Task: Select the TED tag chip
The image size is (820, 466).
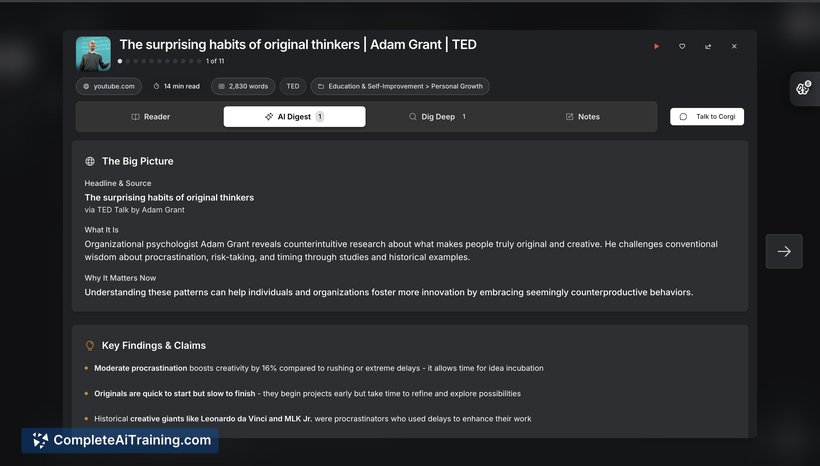Action: point(293,86)
